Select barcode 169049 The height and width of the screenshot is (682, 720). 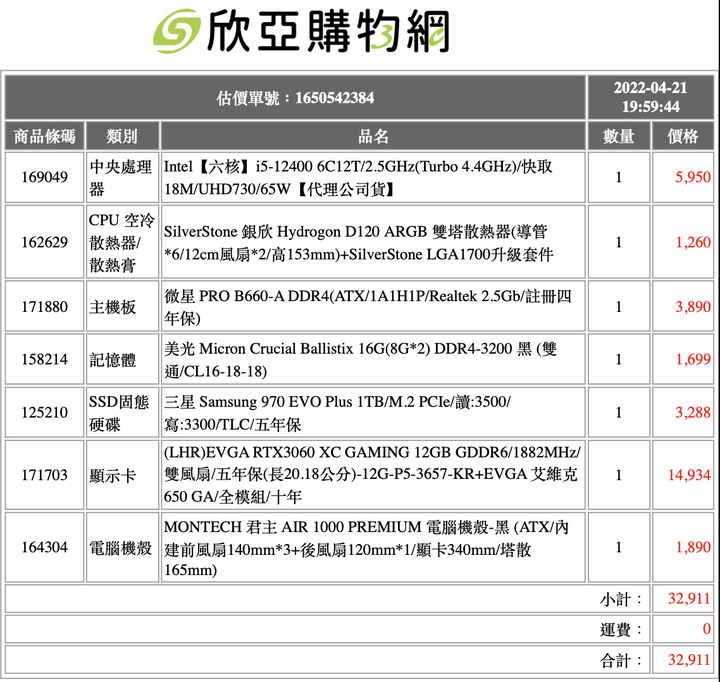[x=45, y=177]
